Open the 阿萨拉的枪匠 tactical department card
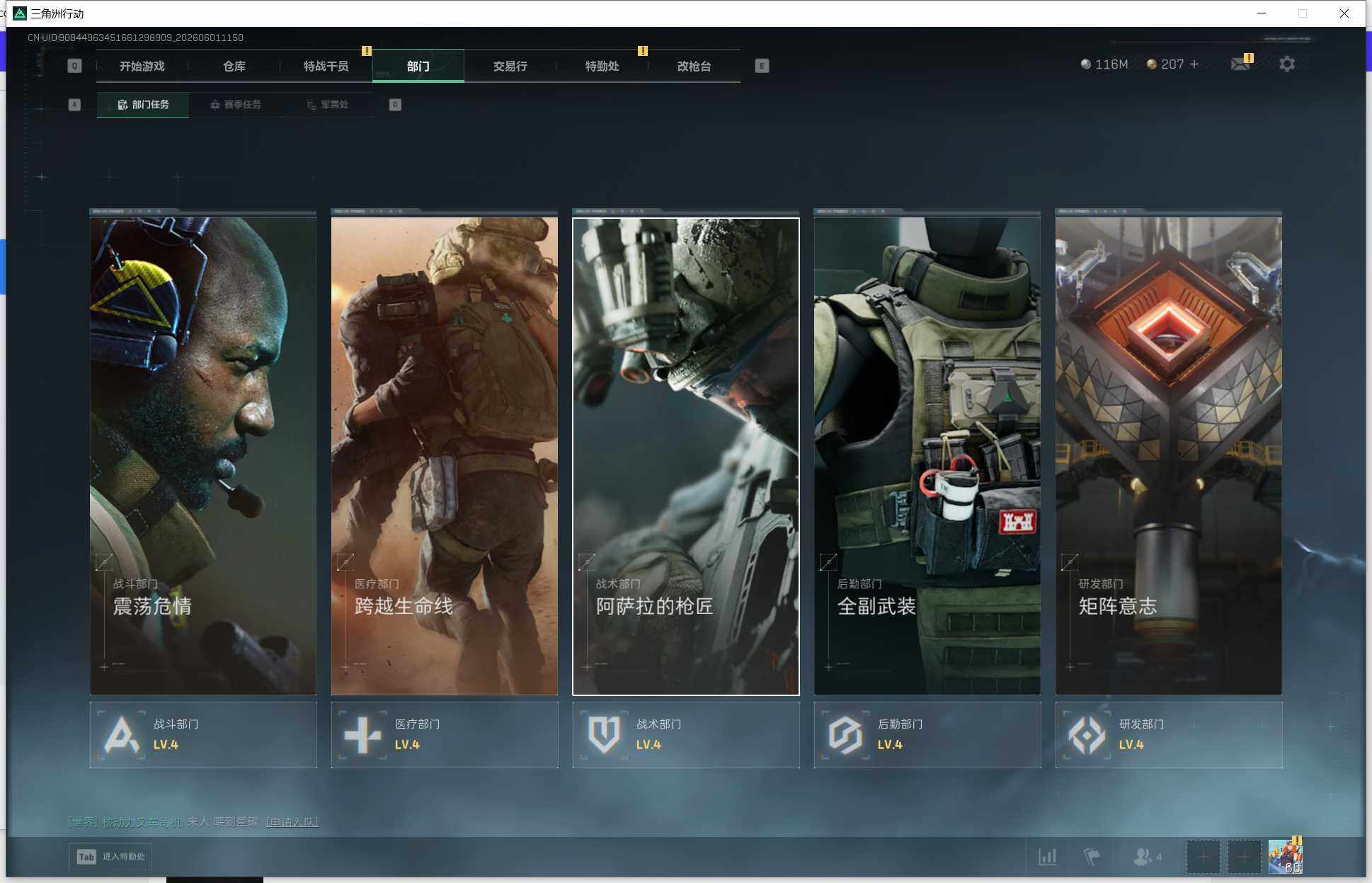Image resolution: width=1372 pixels, height=883 pixels. click(686, 456)
